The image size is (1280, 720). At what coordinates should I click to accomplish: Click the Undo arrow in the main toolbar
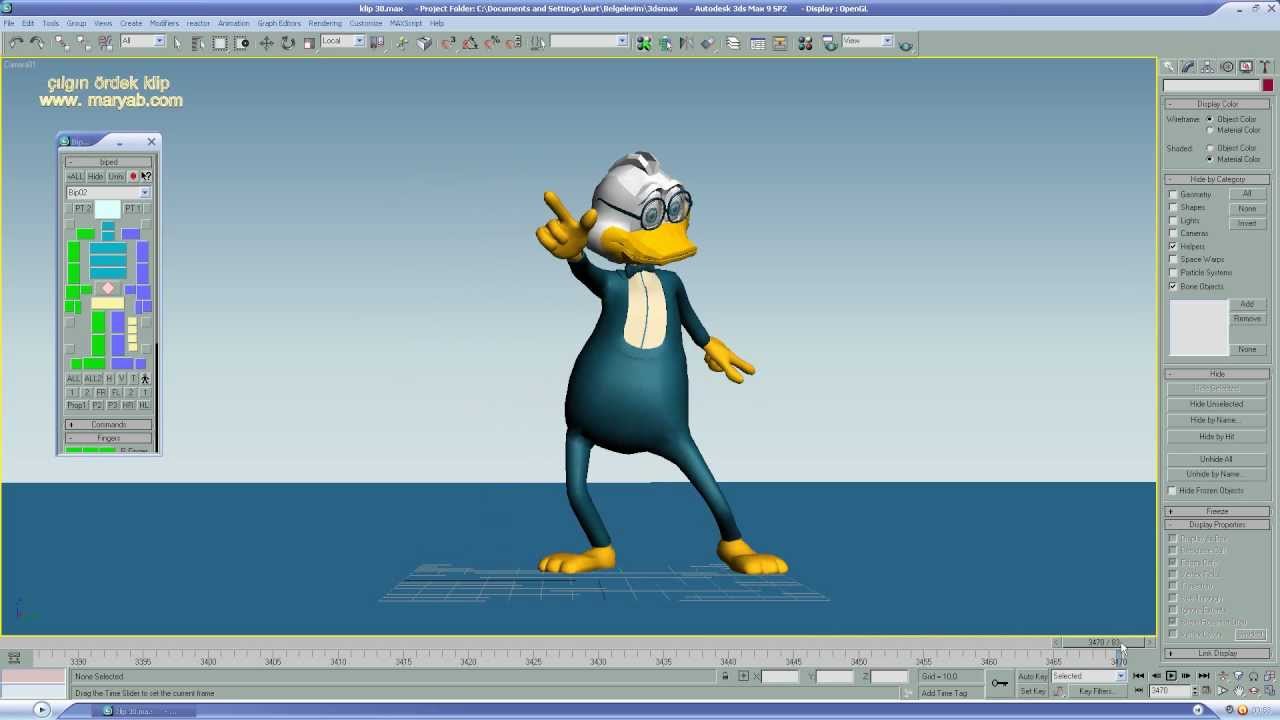click(x=16, y=43)
